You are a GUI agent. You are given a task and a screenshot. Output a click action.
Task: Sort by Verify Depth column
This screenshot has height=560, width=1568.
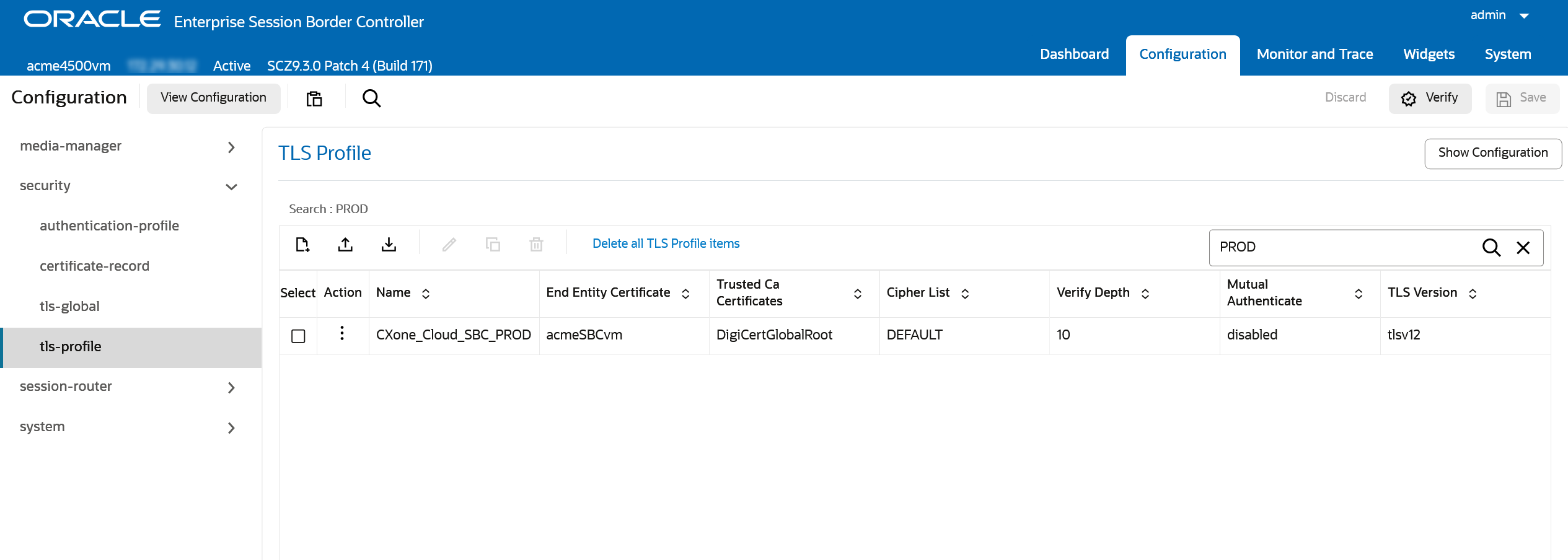(1145, 294)
